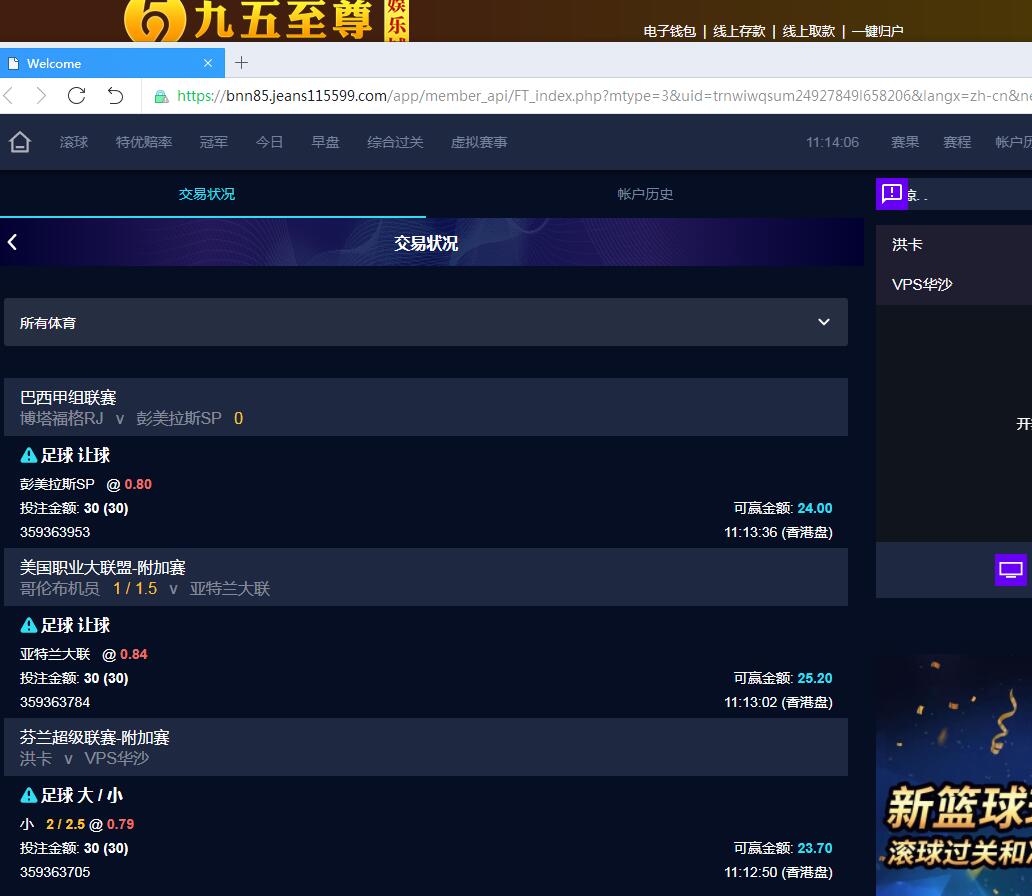Image resolution: width=1032 pixels, height=896 pixels.
Task: Click the browser forward arrow
Action: [41, 95]
